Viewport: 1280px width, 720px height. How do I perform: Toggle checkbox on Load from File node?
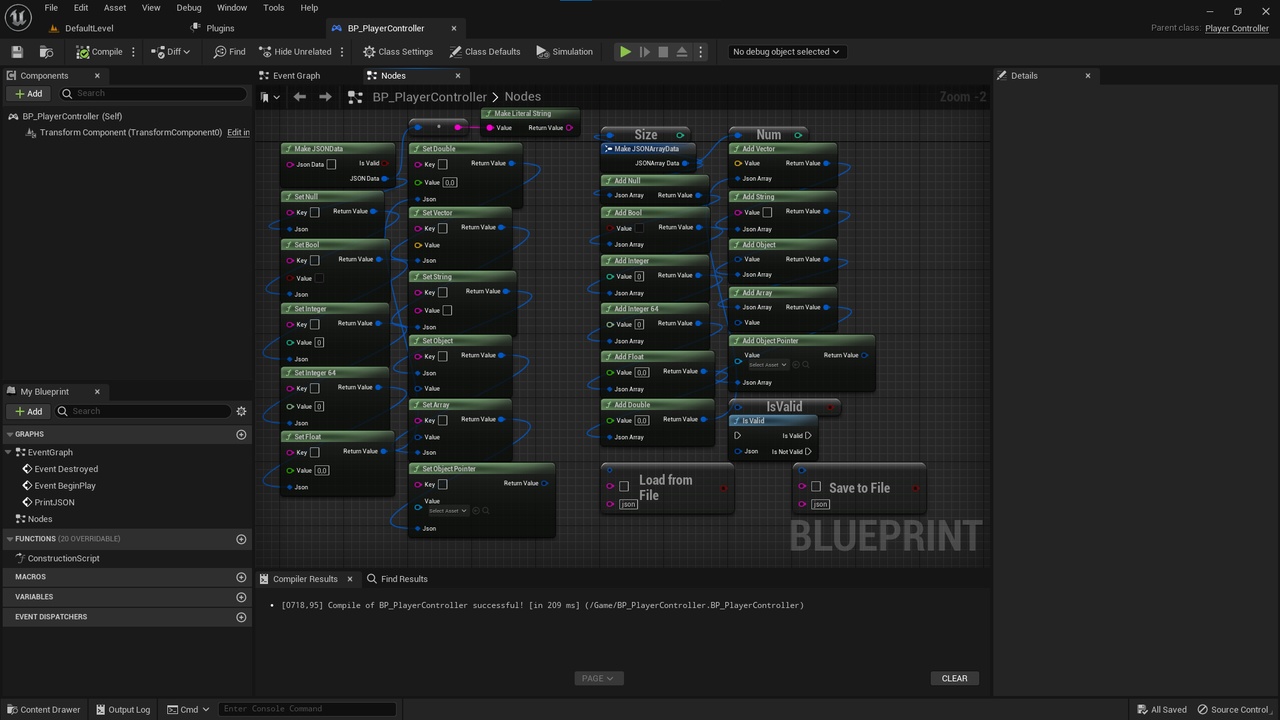click(624, 486)
